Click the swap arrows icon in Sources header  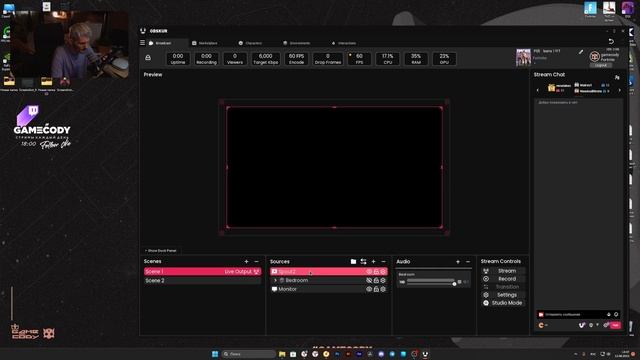363,262
